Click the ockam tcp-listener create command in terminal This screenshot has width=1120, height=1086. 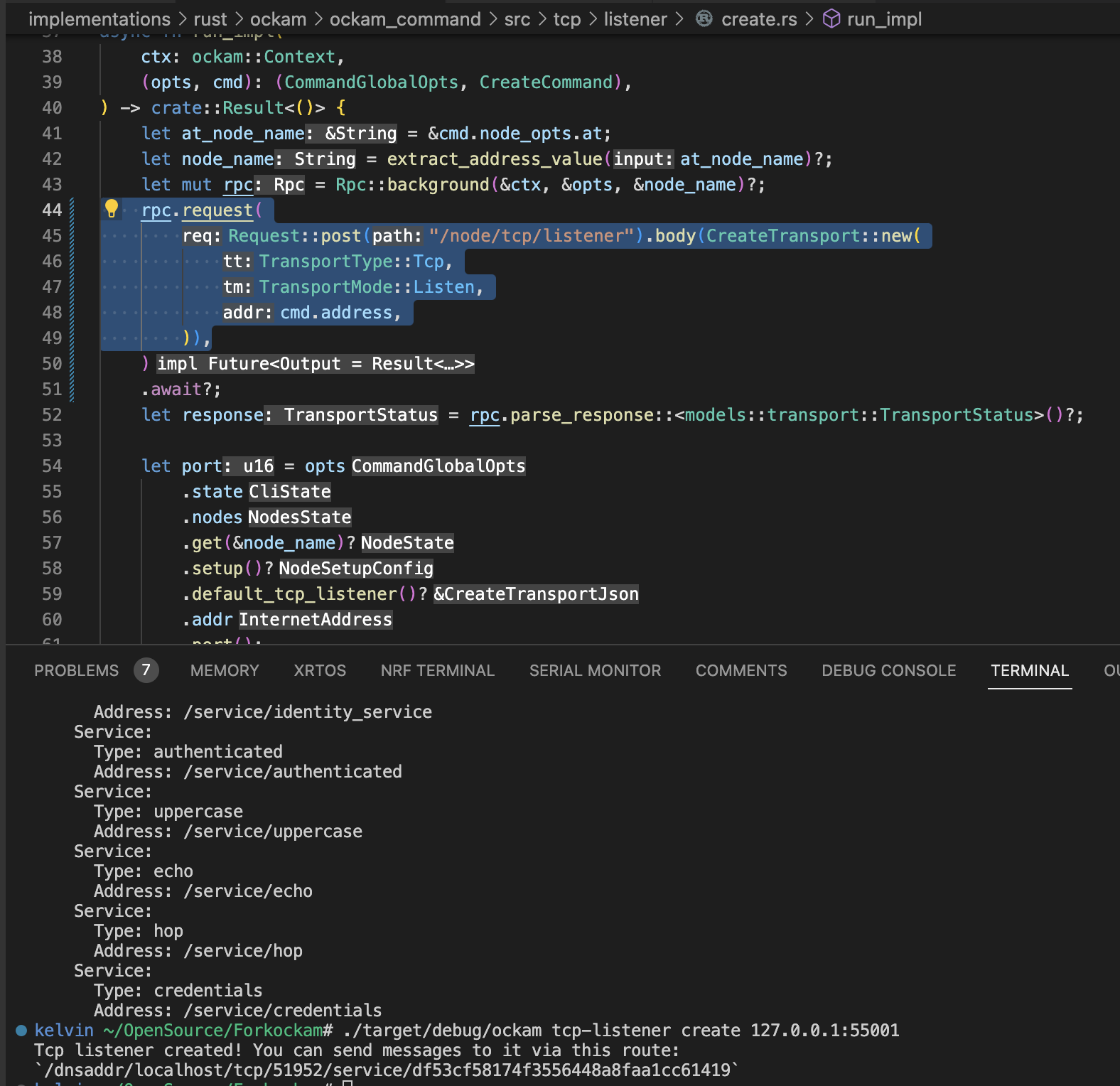point(622,1030)
